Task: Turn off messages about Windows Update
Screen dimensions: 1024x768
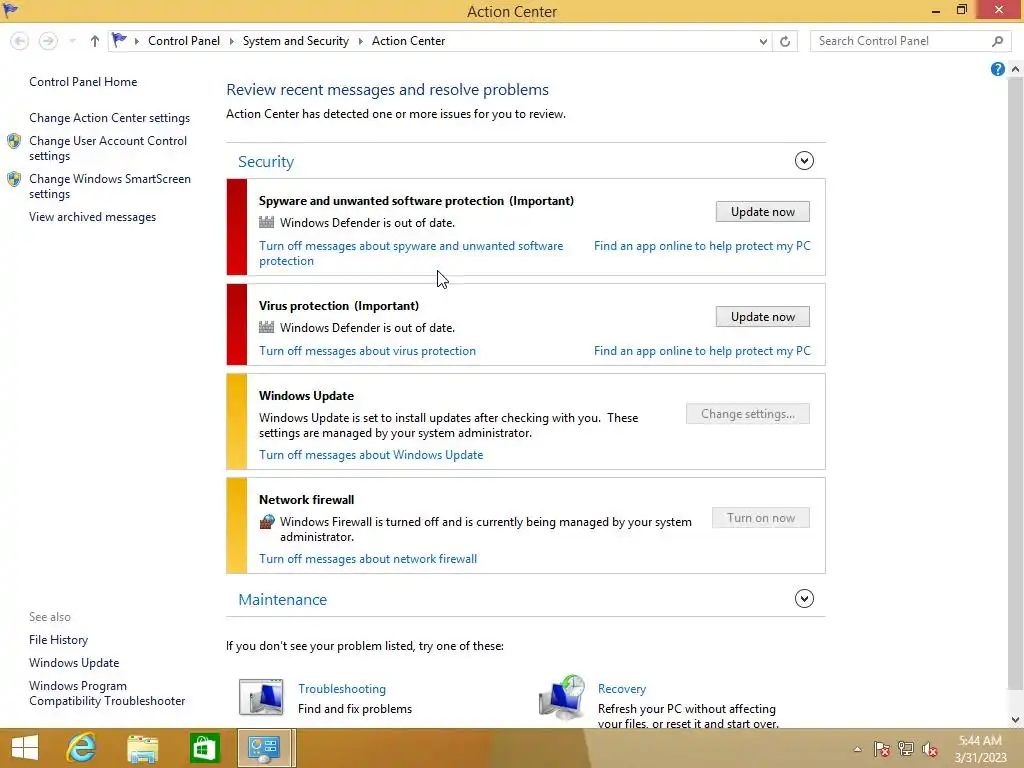Action: tap(371, 455)
